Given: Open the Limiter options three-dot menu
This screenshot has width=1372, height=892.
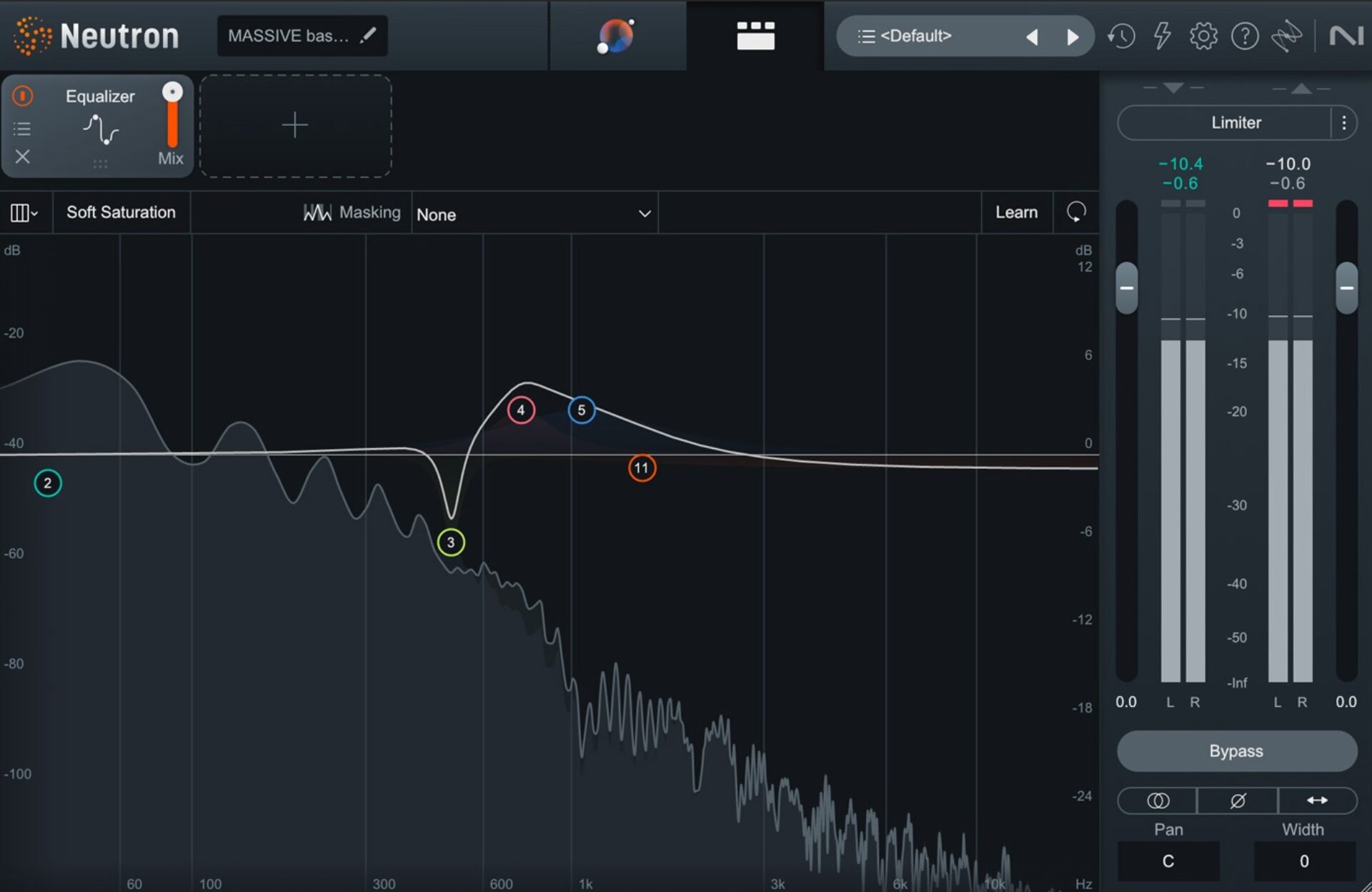Looking at the screenshot, I should [1343, 122].
